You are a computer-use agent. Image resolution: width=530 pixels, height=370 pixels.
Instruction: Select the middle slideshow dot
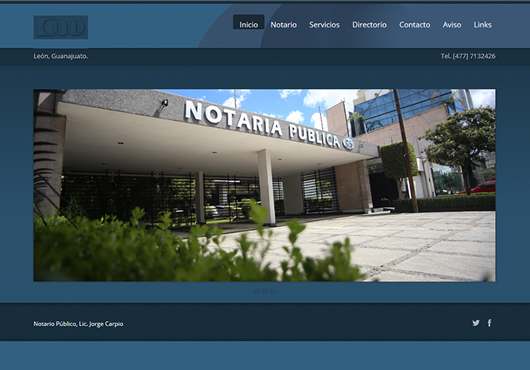[264, 291]
